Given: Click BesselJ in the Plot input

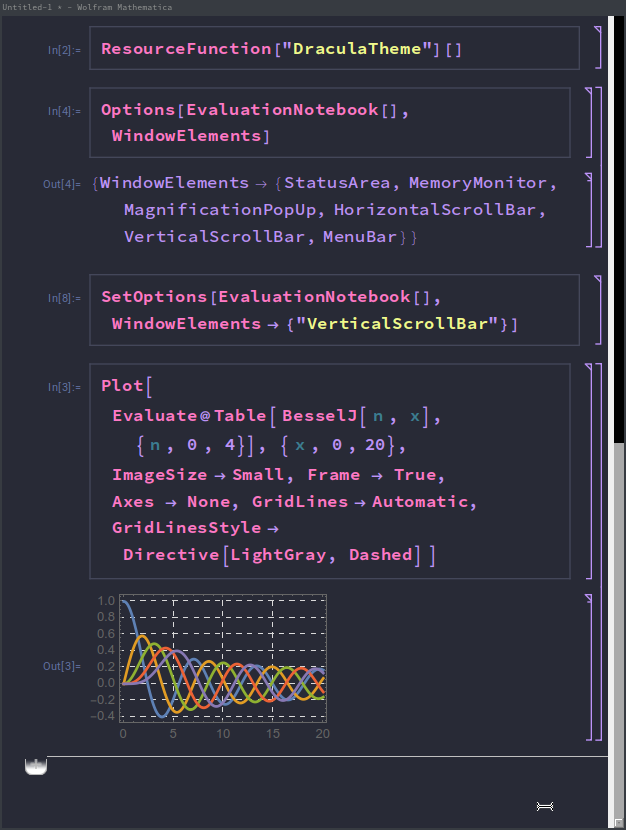Looking at the screenshot, I should tap(320, 416).
